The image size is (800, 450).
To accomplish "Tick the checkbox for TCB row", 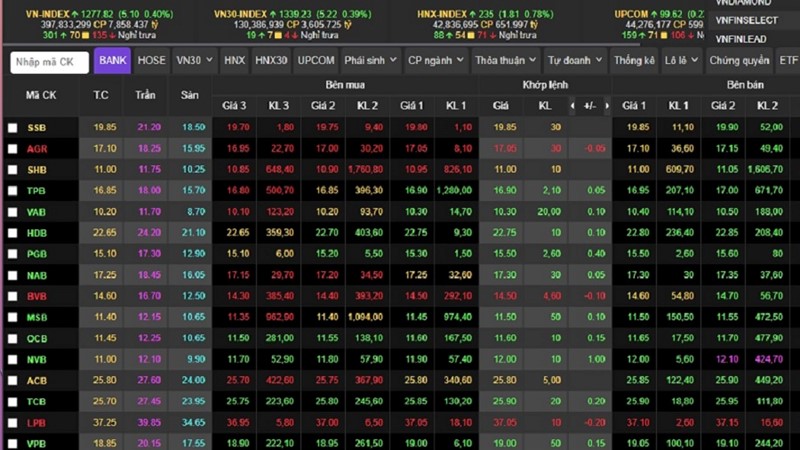I will 13,402.
